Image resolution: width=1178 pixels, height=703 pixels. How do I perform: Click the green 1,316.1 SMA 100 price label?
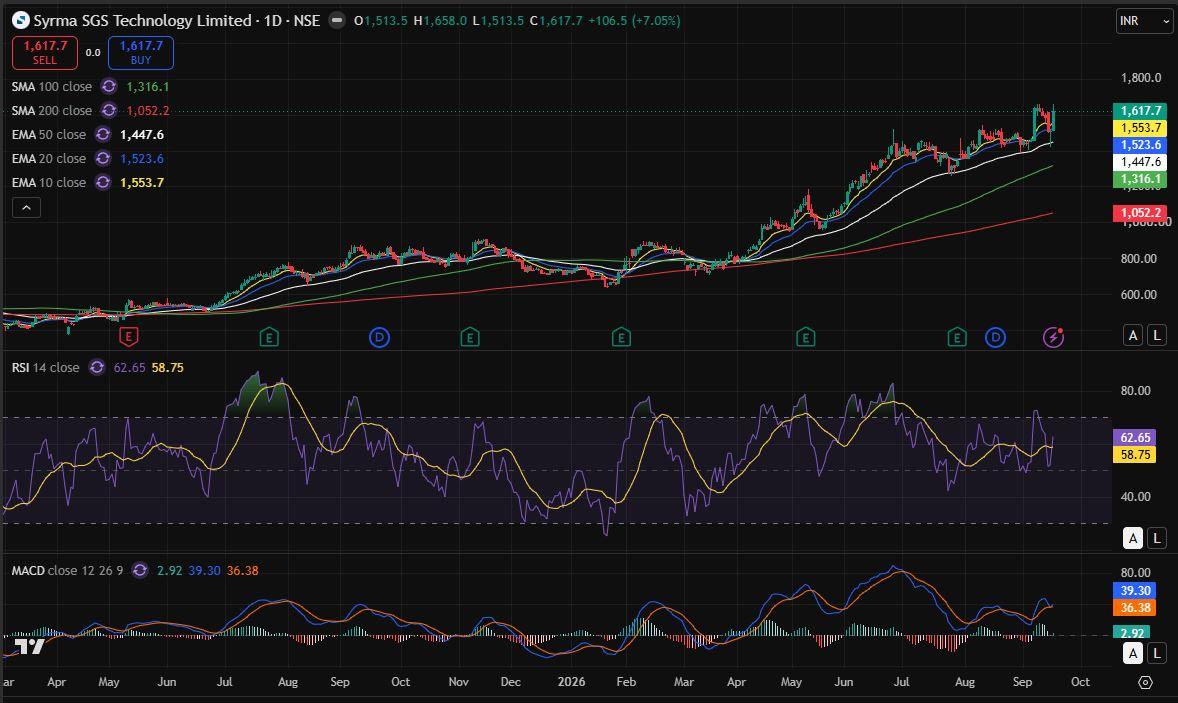(x=1140, y=179)
